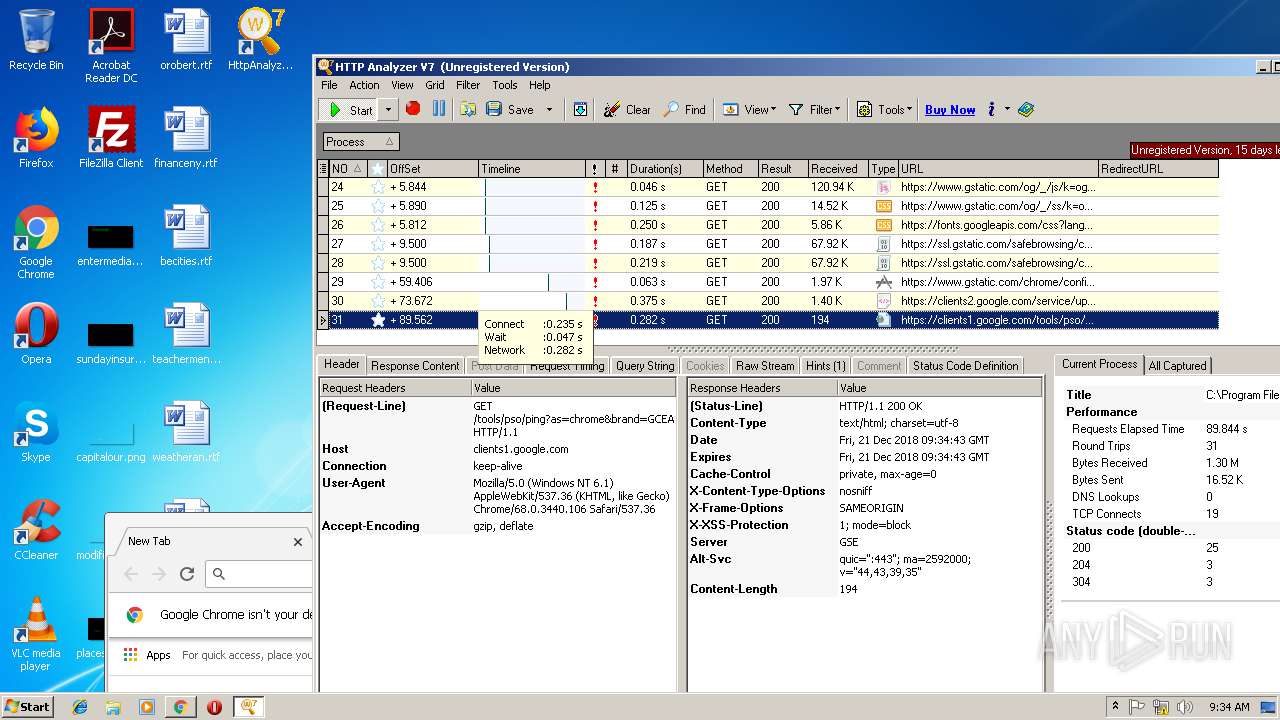Toggle the star on request row 25

tap(378, 206)
